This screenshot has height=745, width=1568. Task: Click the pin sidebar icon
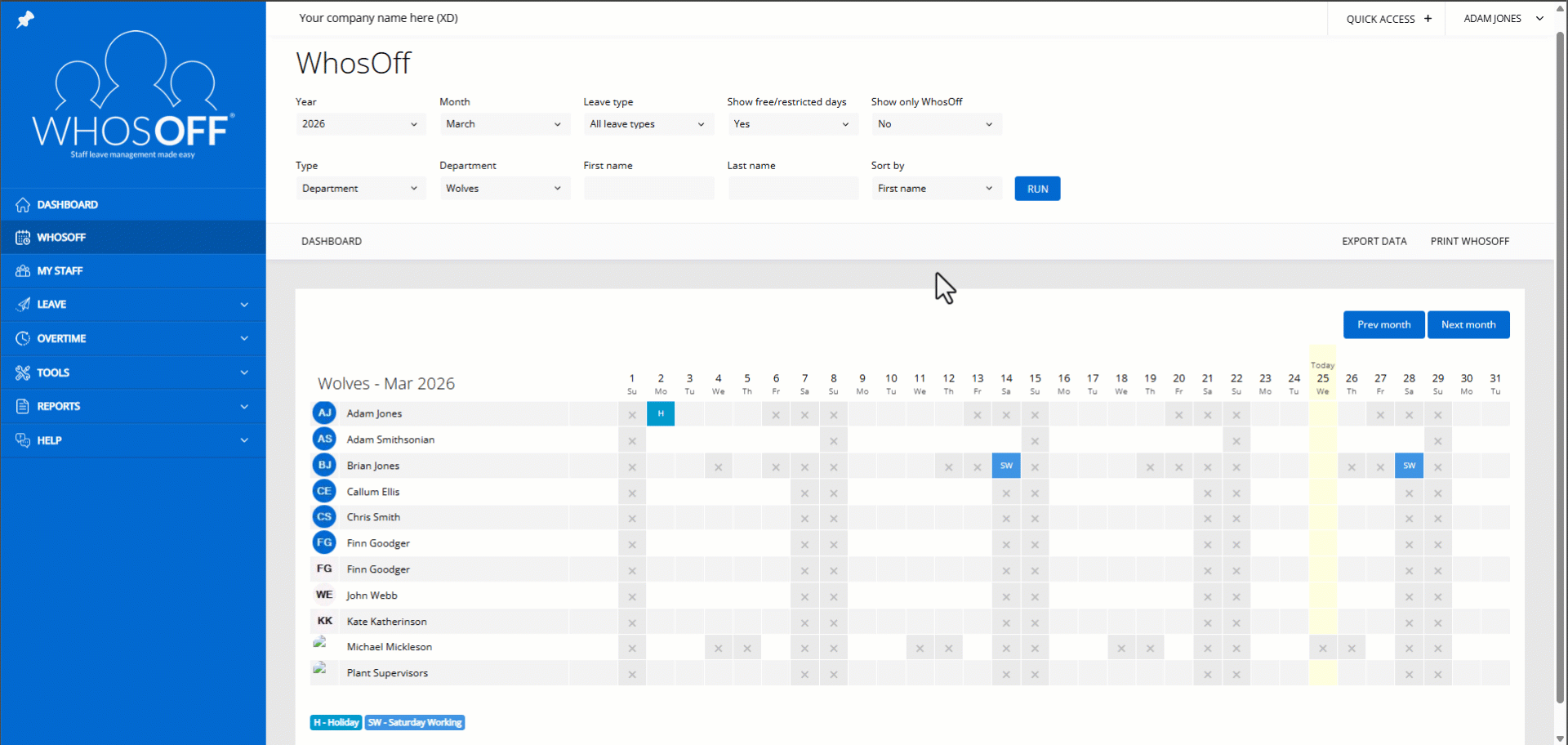pyautogui.click(x=25, y=19)
